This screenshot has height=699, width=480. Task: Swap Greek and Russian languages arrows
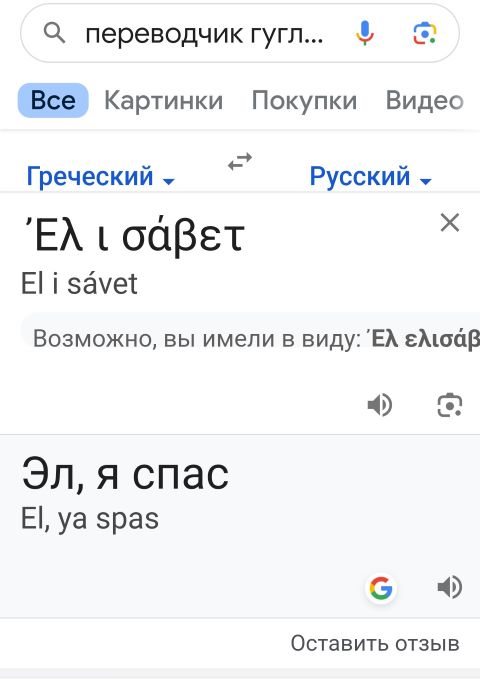[x=240, y=161]
